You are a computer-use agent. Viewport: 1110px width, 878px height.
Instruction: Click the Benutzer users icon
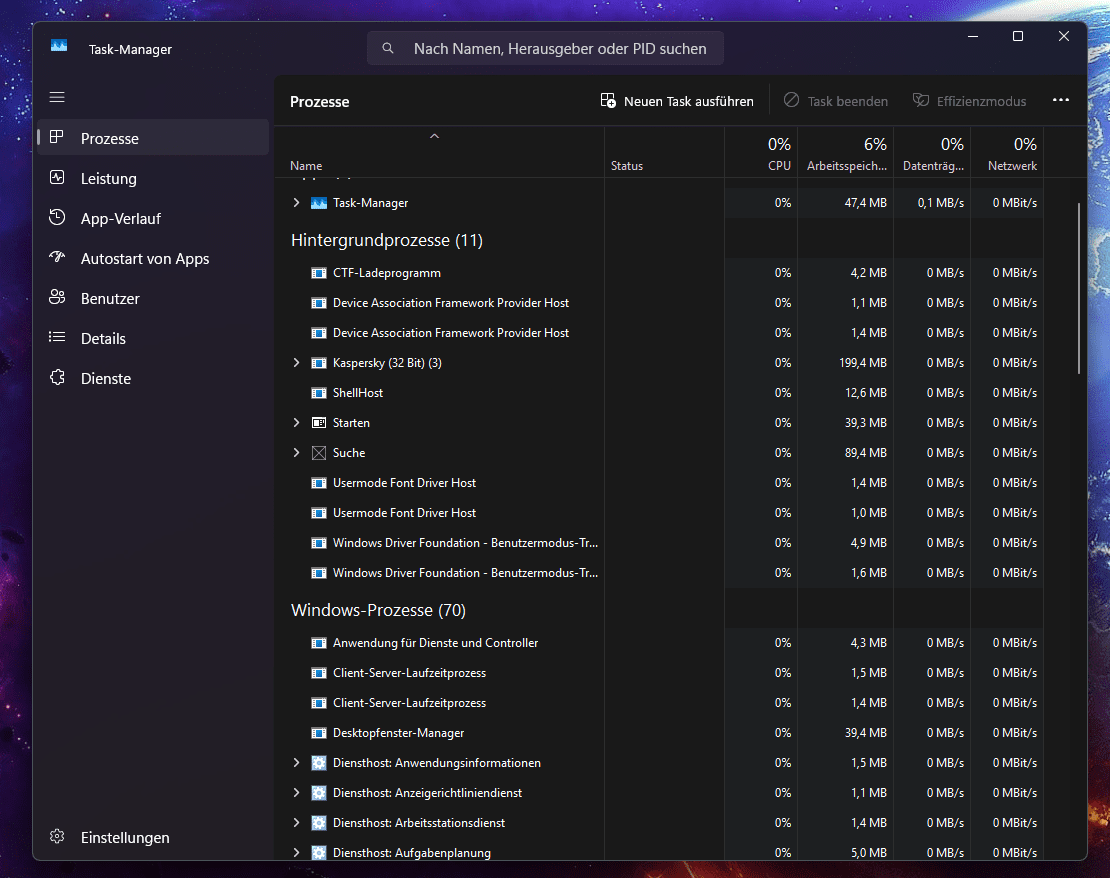[57, 297]
